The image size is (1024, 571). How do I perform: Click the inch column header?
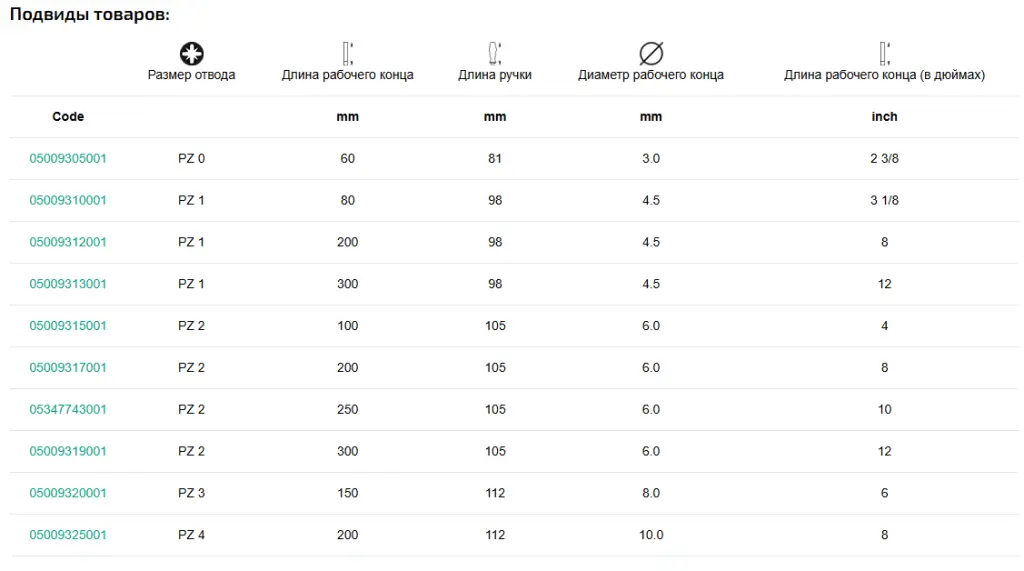[884, 117]
